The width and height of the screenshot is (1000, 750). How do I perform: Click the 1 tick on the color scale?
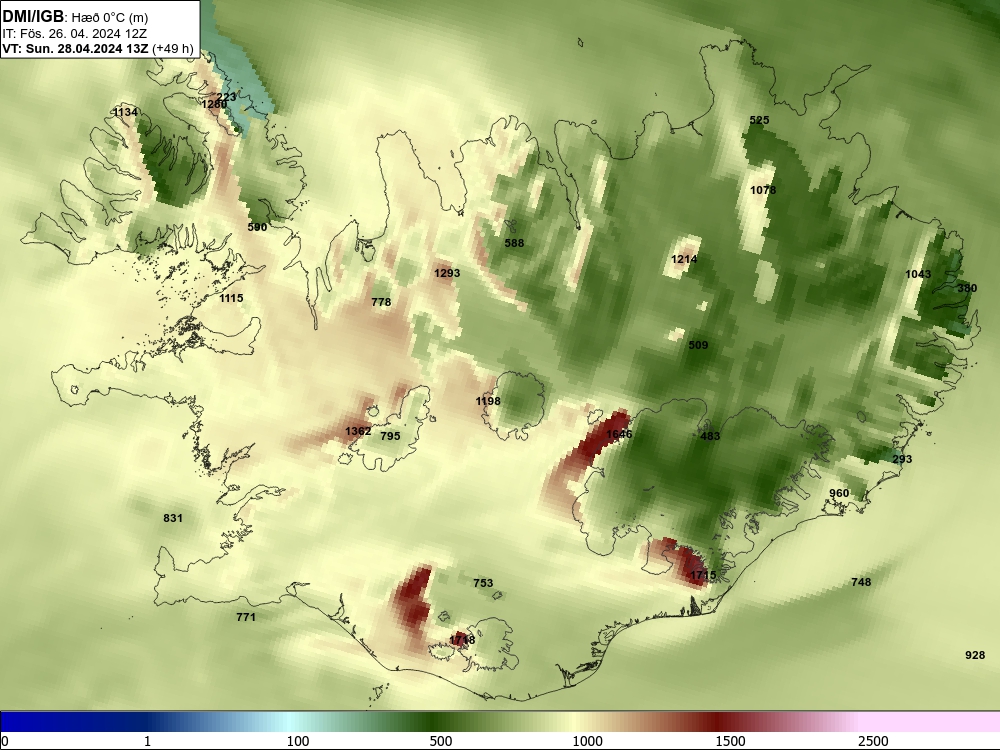tap(147, 741)
